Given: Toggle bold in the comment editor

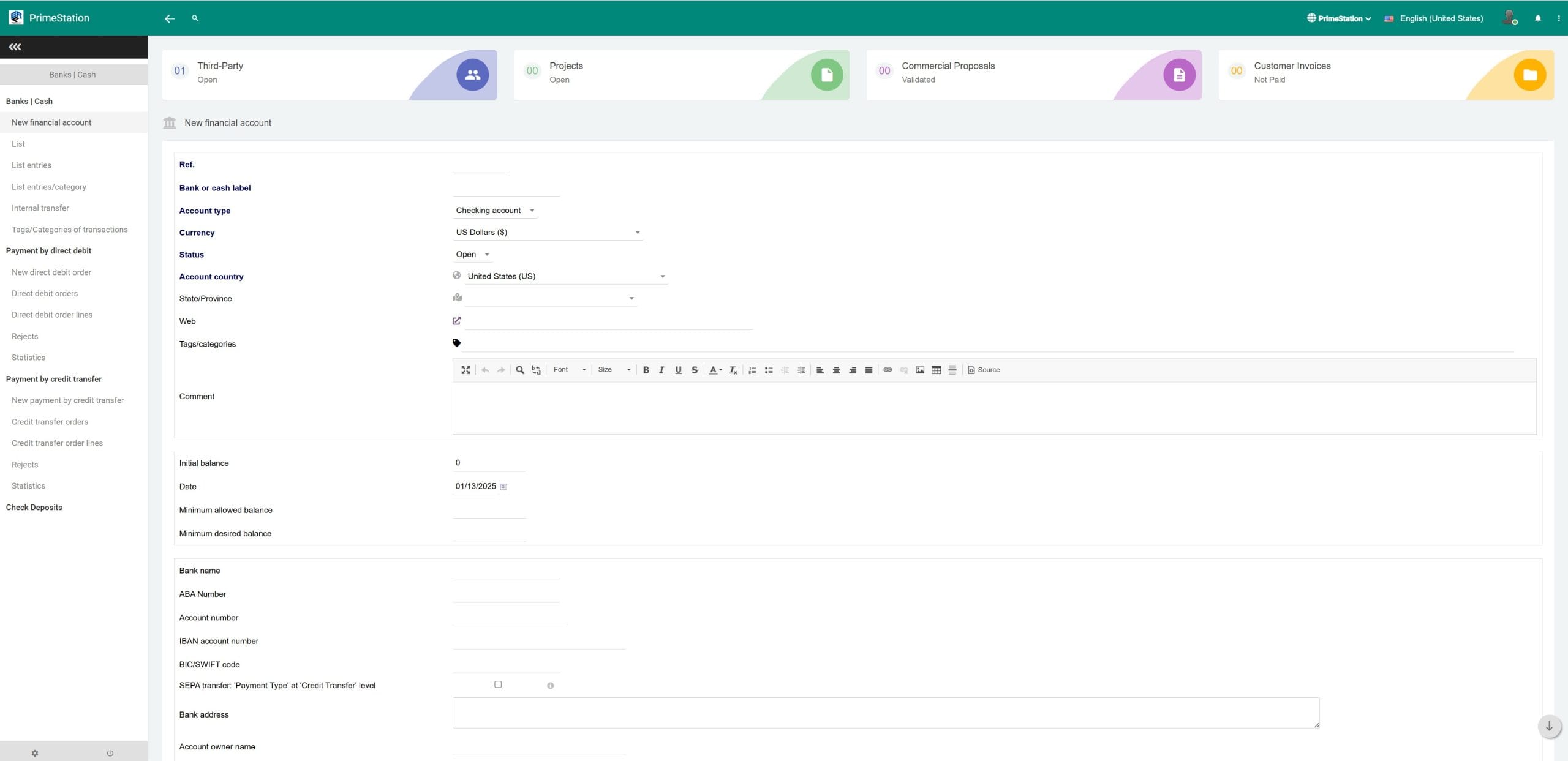Looking at the screenshot, I should click(646, 370).
